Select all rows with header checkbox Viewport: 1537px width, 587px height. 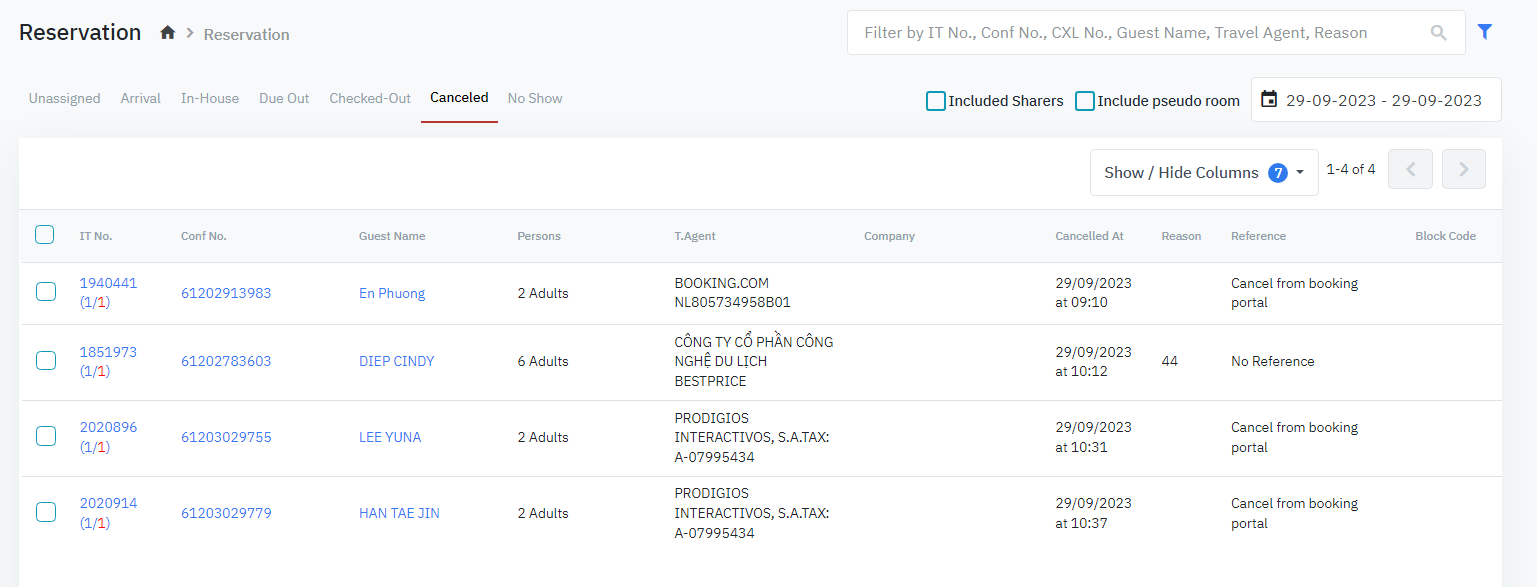tap(45, 235)
